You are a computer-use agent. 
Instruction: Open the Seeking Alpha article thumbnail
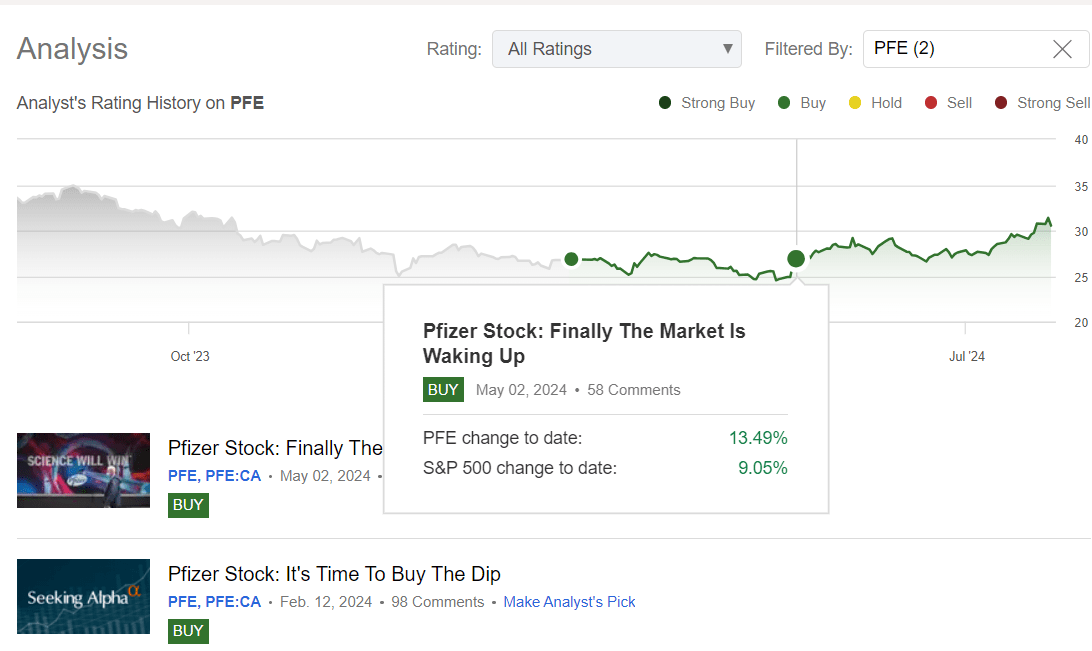[83, 596]
